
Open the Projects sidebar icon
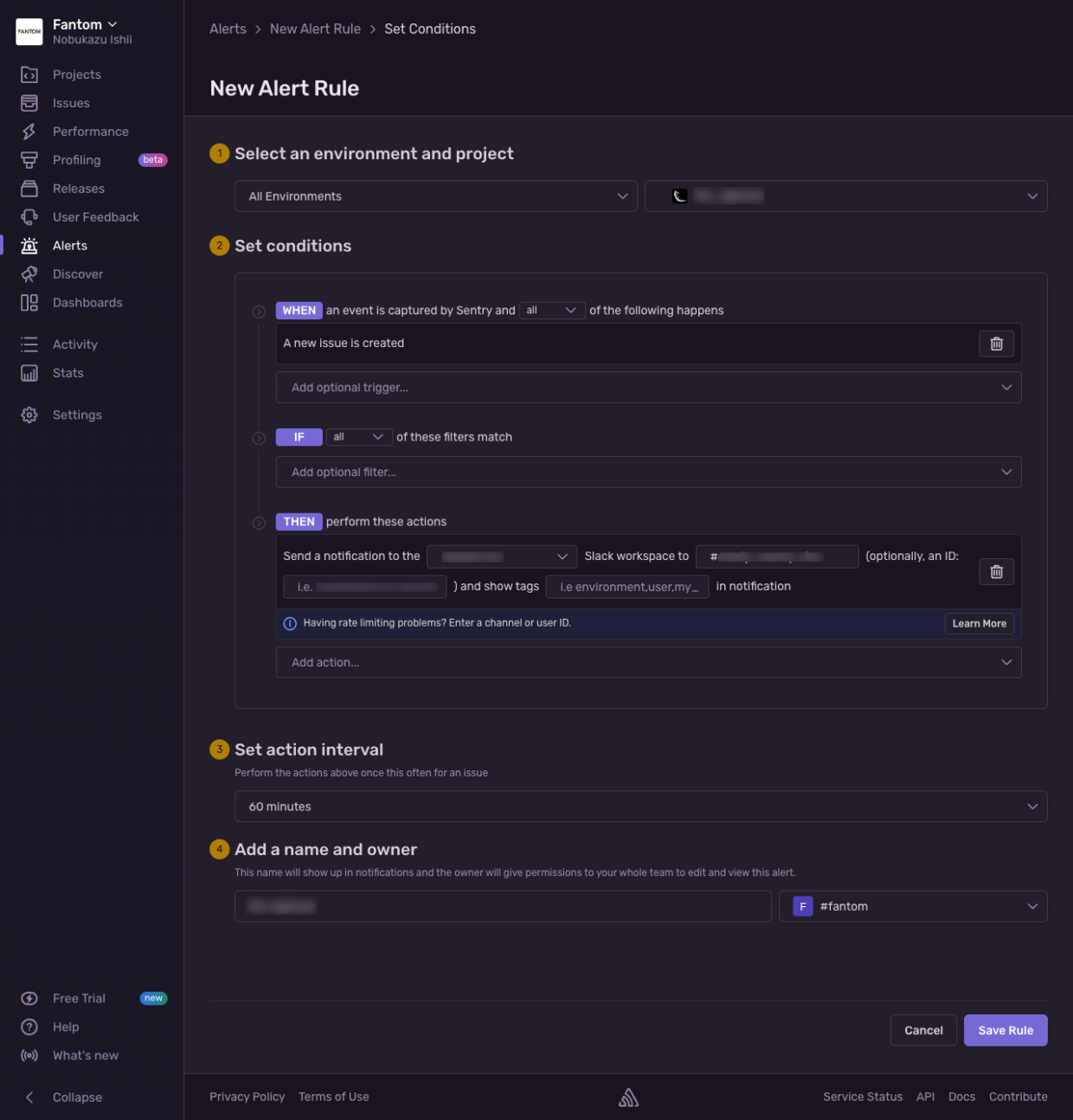[29, 74]
